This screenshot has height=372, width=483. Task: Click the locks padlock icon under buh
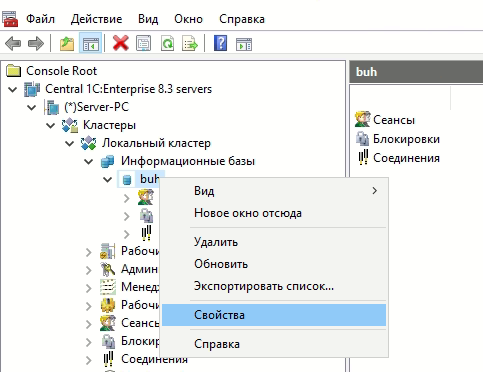click(146, 215)
